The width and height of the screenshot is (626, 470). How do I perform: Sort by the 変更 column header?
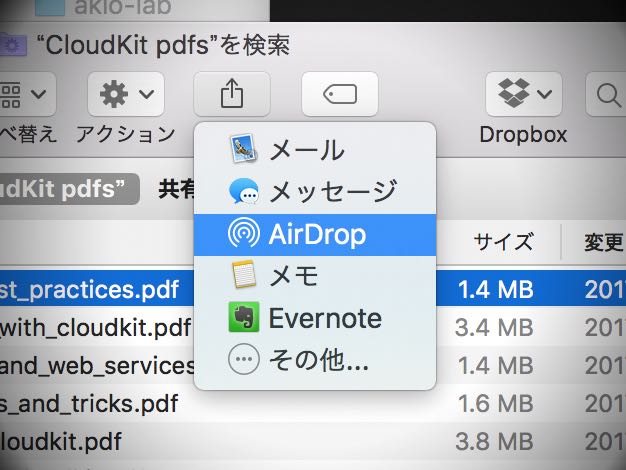[604, 242]
